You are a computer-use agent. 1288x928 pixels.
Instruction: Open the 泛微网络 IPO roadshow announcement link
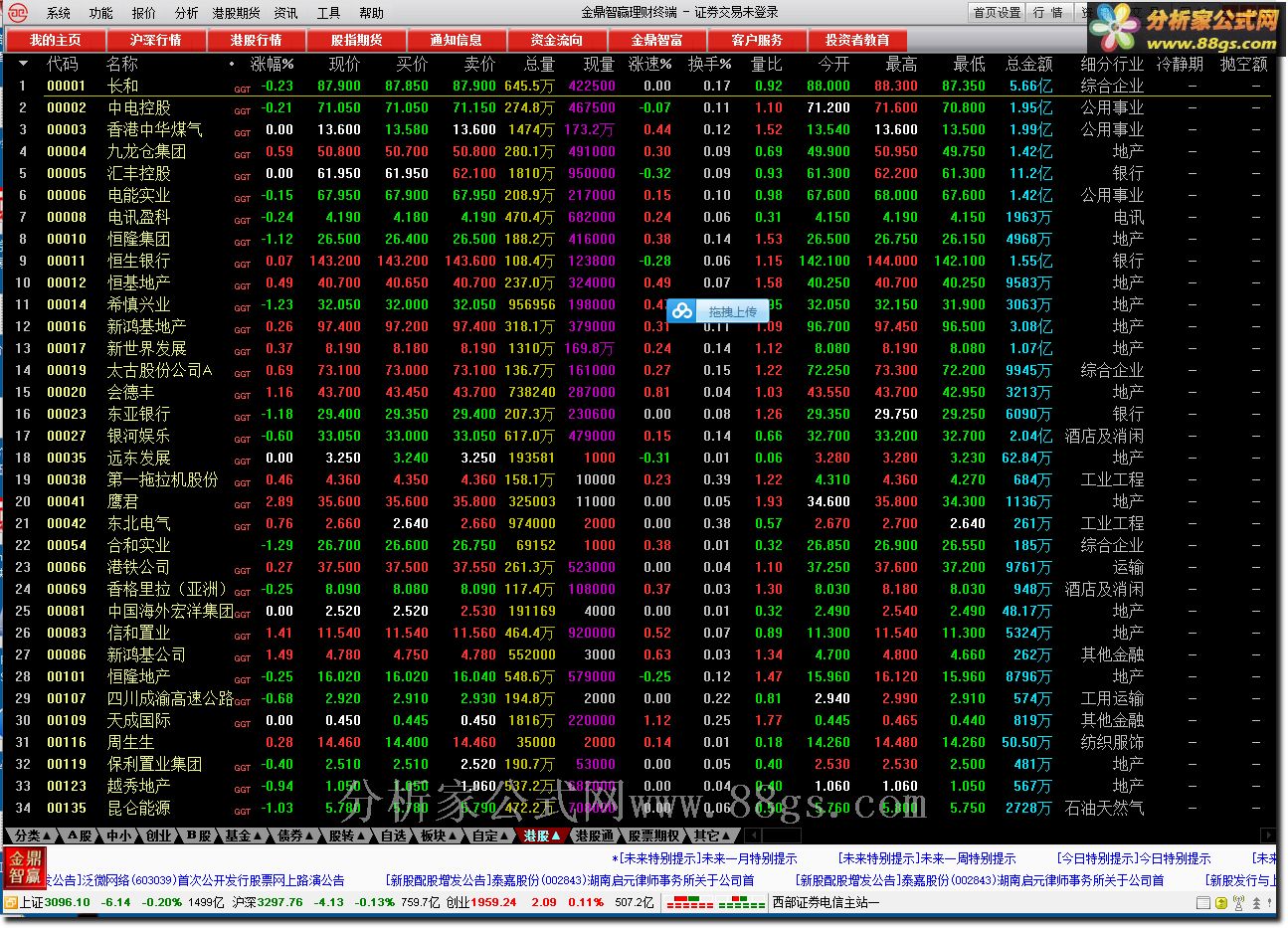click(197, 880)
